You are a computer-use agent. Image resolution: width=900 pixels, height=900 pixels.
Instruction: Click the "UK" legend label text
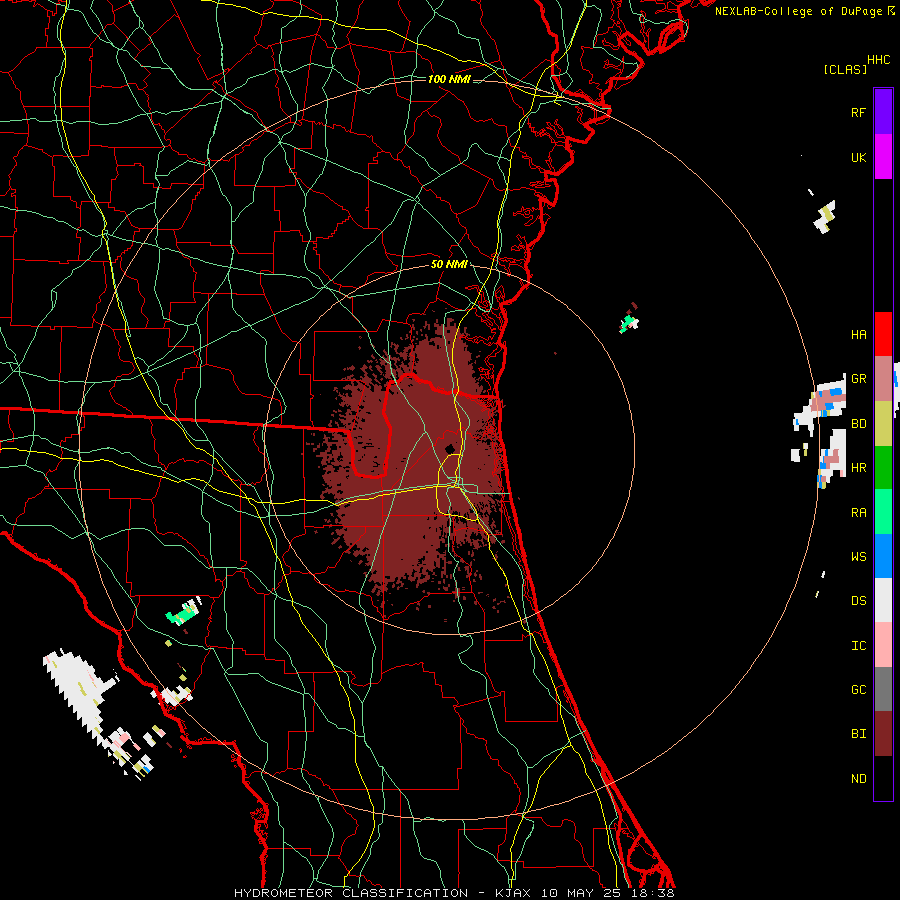tap(858, 157)
